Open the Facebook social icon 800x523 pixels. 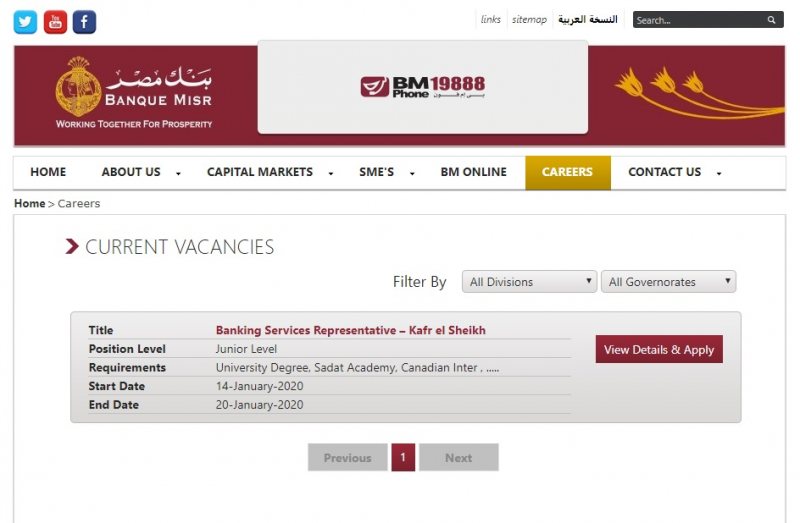coord(84,22)
